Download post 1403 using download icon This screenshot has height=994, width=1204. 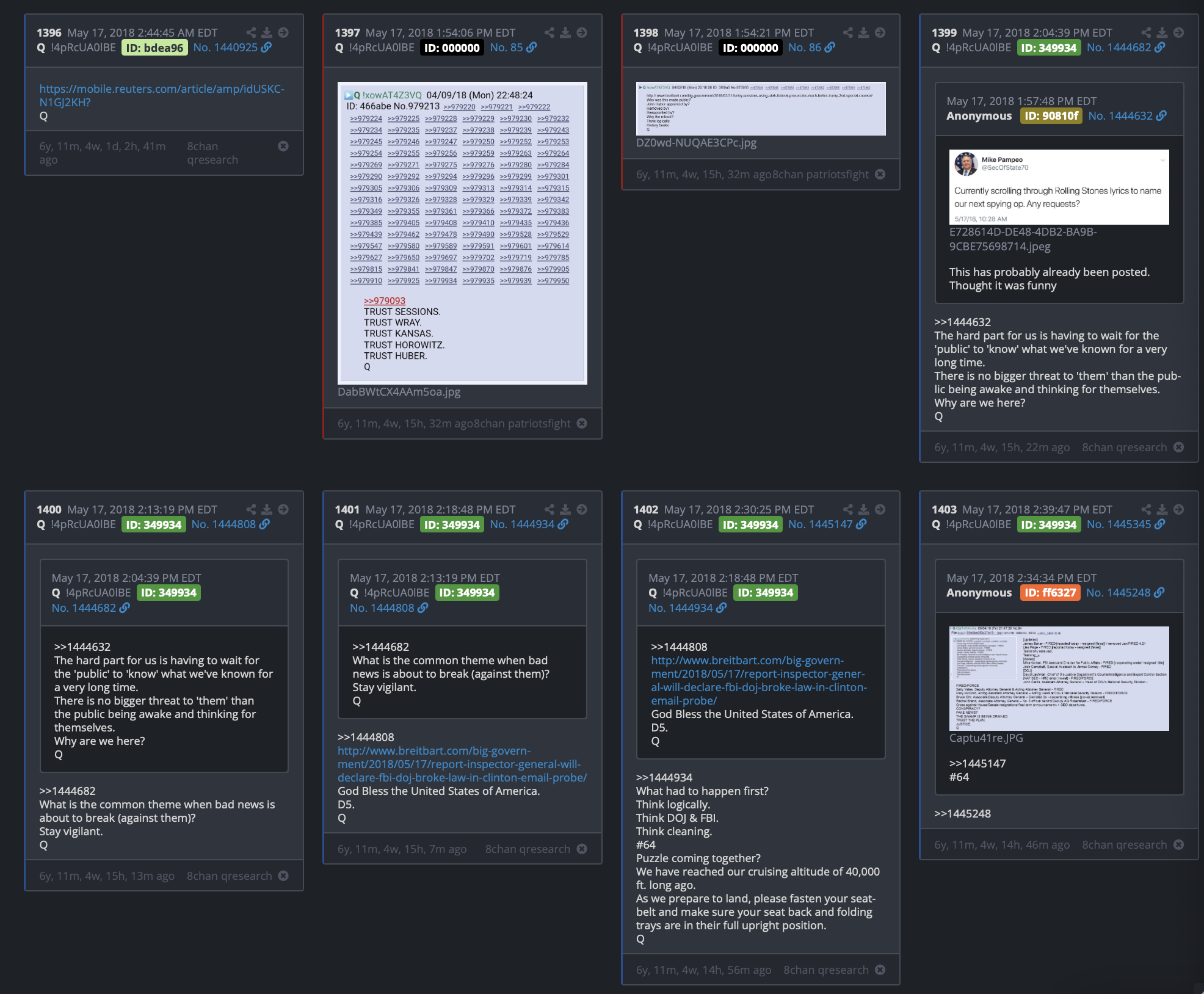point(1162,510)
